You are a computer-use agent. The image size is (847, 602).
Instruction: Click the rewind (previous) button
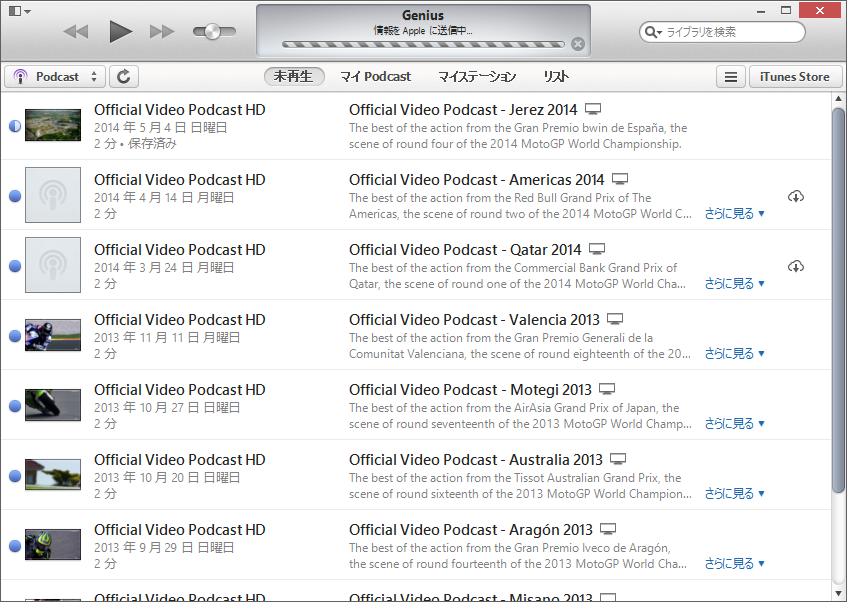click(x=76, y=32)
